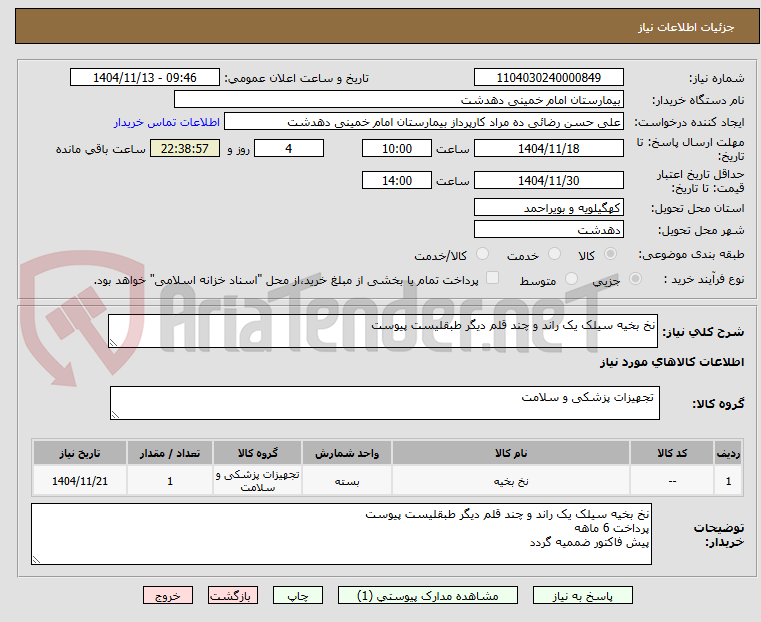Image resolution: width=761 pixels, height=622 pixels.
Task: Click the شرح کلی نیاز text area
Action: pos(383,331)
